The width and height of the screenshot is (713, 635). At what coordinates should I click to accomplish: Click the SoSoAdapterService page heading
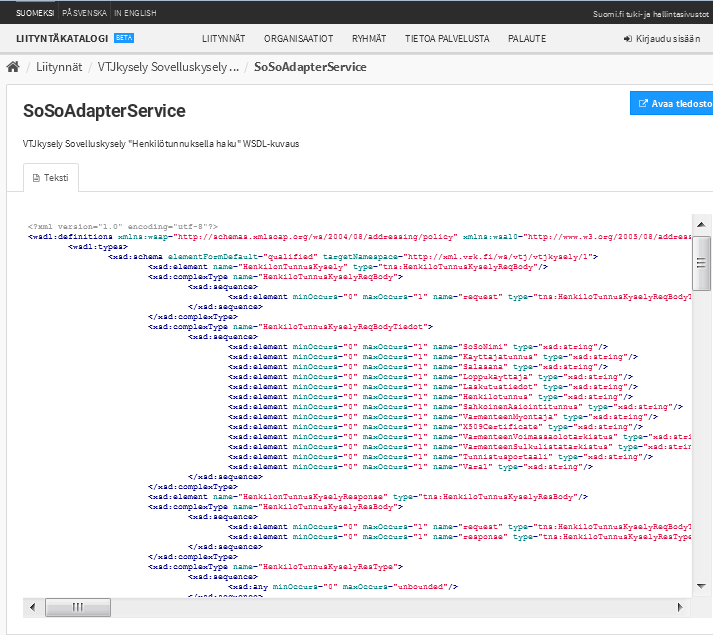[104, 111]
